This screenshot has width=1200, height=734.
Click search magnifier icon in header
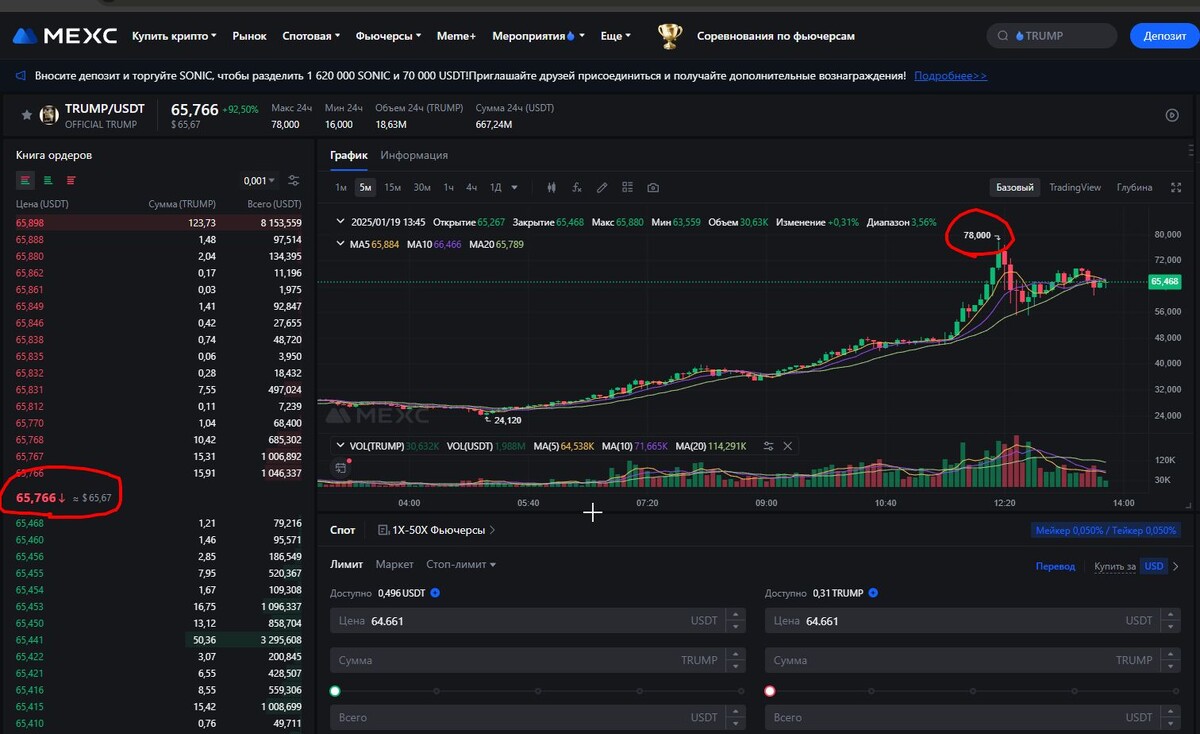tap(1003, 36)
